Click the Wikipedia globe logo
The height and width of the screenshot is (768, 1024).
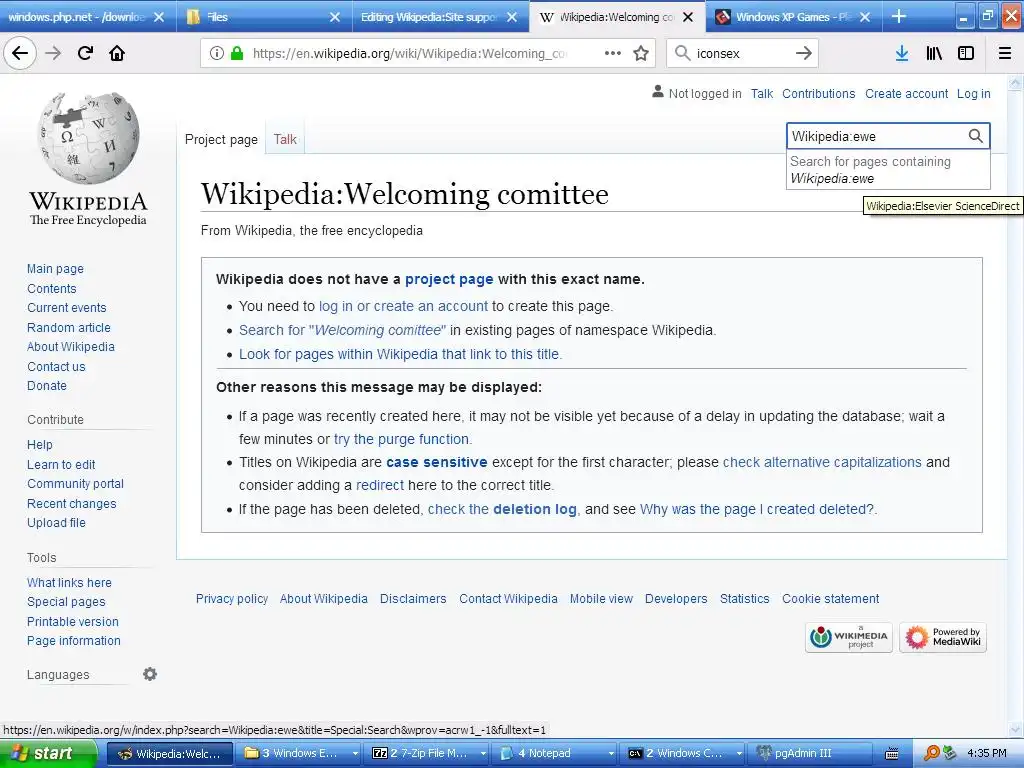coord(88,138)
